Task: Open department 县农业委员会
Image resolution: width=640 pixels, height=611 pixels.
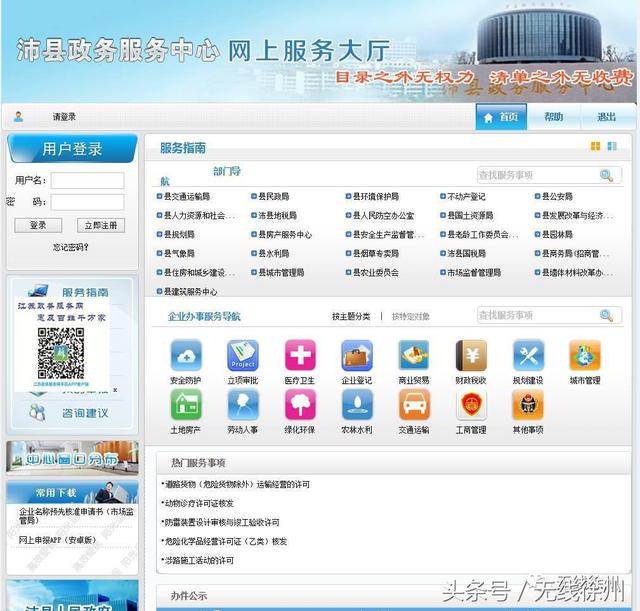Action: pyautogui.click(x=376, y=273)
